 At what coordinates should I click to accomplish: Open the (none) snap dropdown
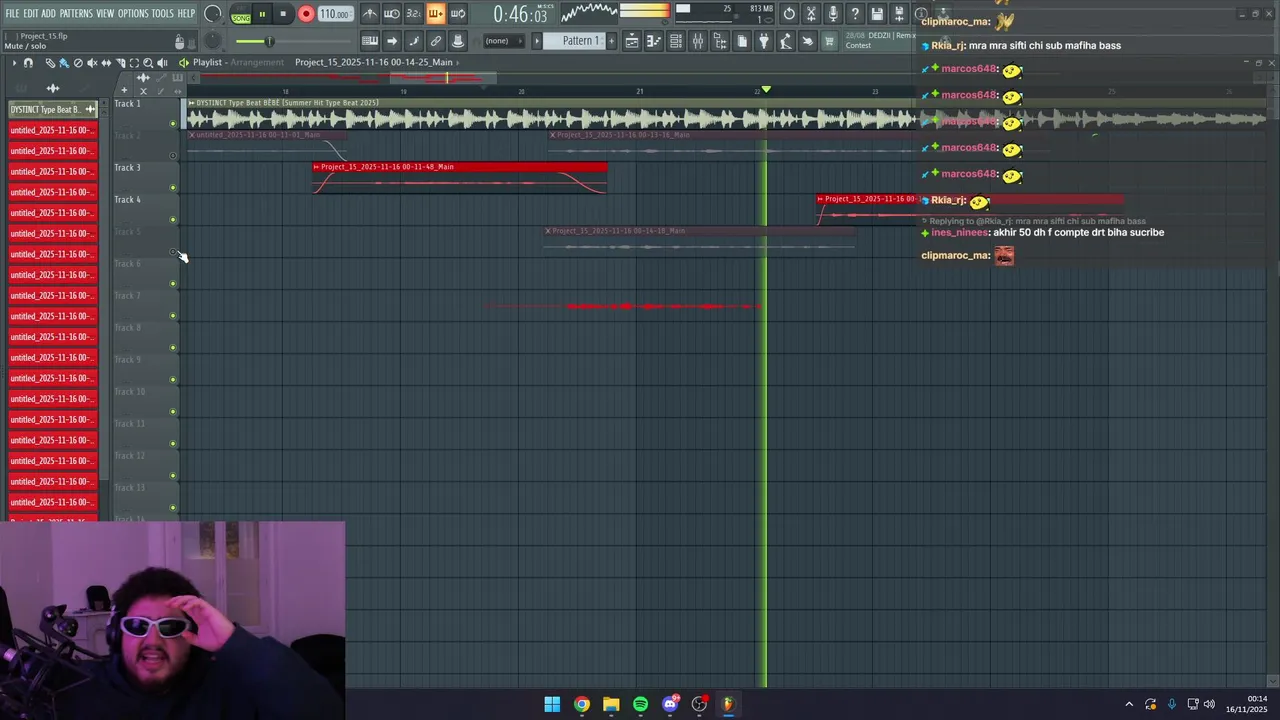click(x=504, y=41)
